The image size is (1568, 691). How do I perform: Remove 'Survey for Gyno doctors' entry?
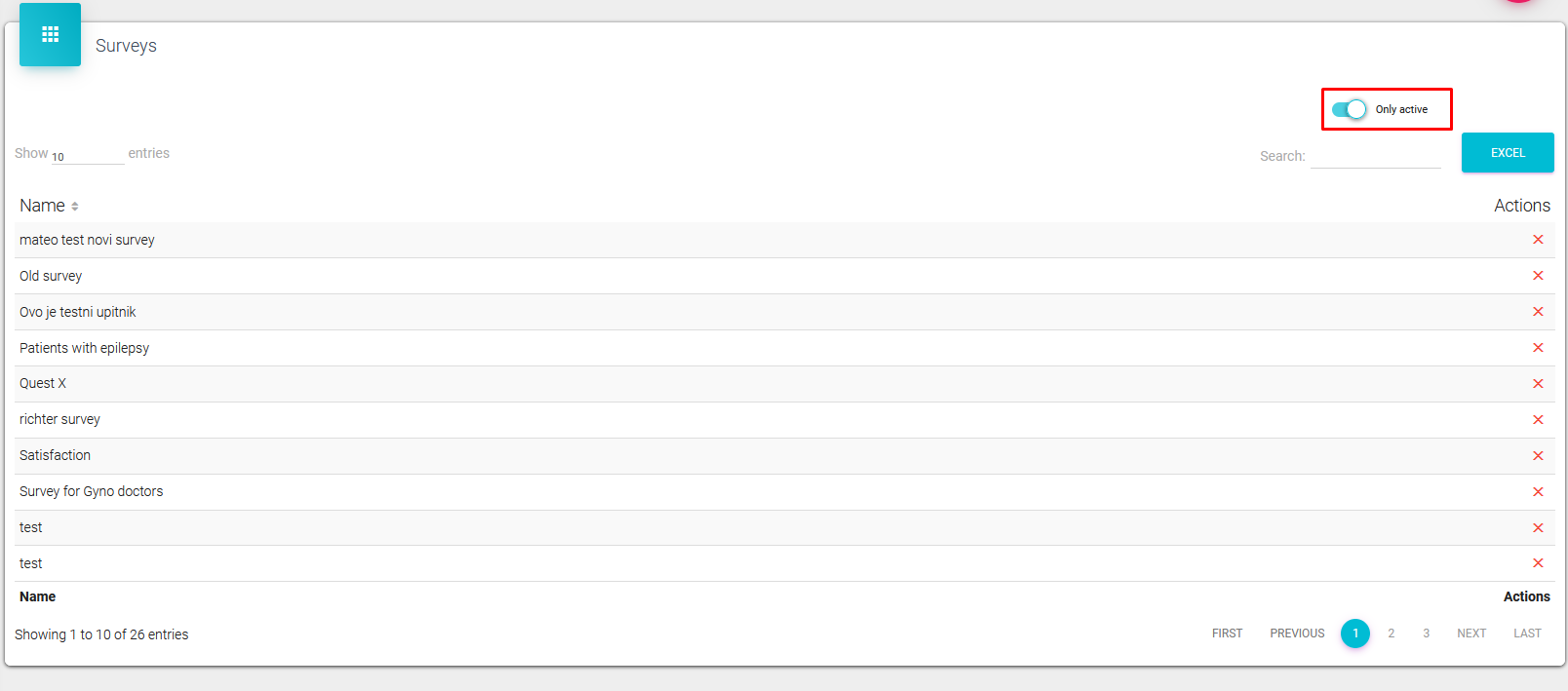(x=1538, y=492)
